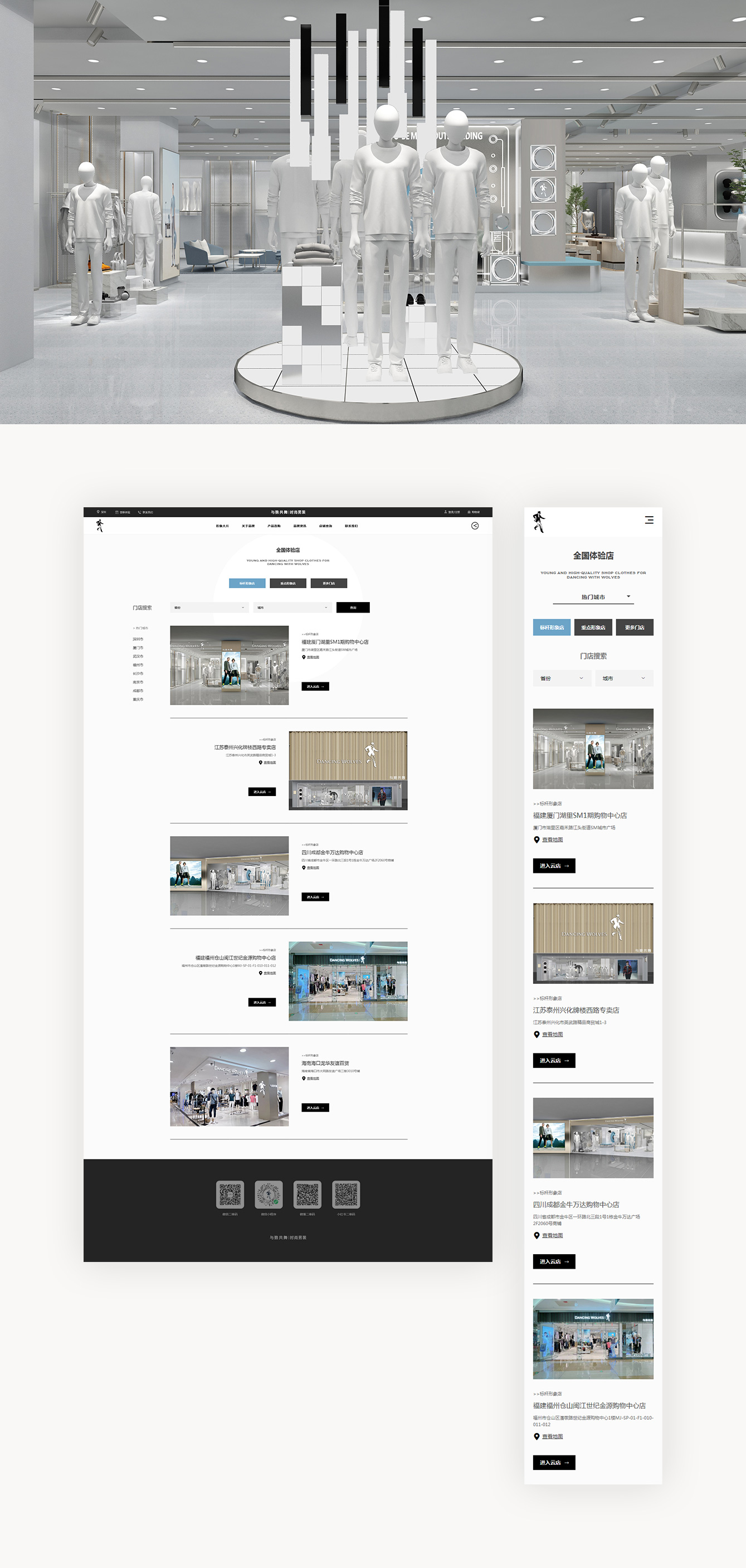Select the desktop 标杆形象店 tab
The height and width of the screenshot is (1568, 746).
247,583
